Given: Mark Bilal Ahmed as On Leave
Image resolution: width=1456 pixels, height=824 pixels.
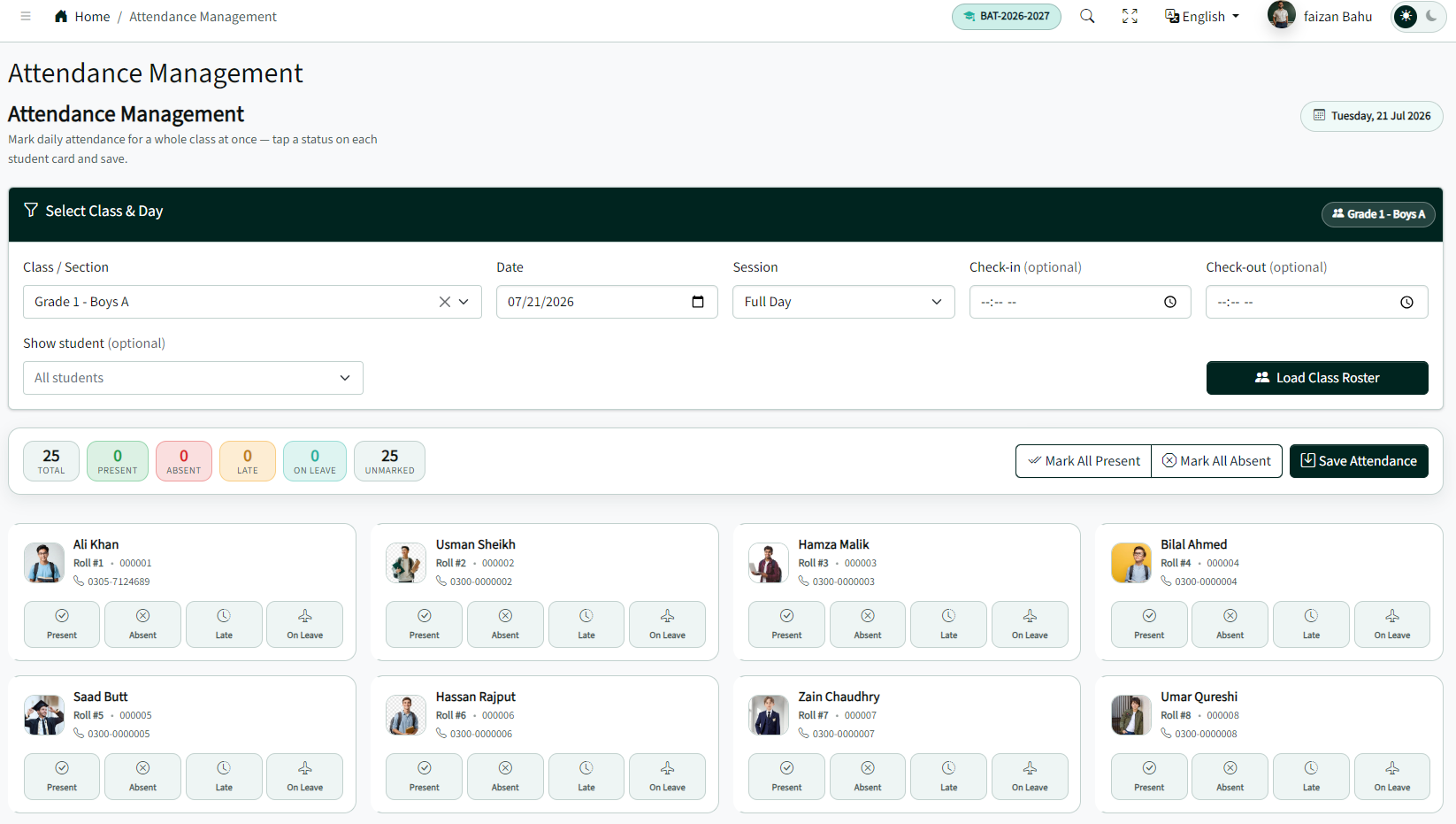Looking at the screenshot, I should pyautogui.click(x=1392, y=624).
